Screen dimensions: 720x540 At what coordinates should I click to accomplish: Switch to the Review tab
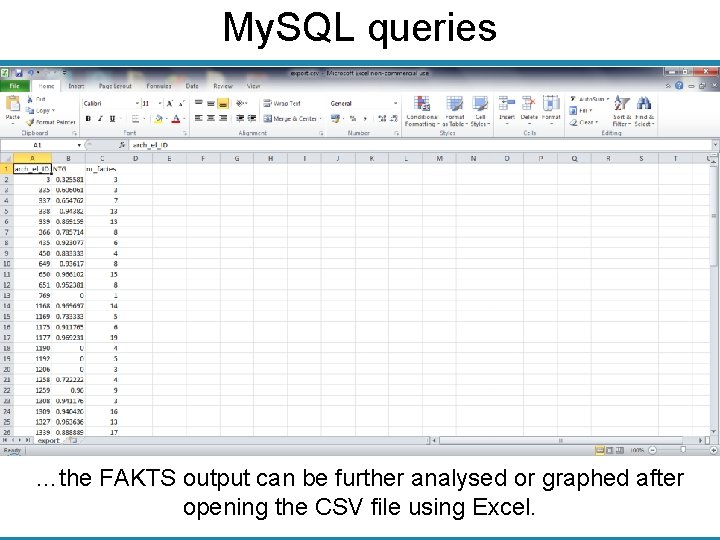point(223,86)
